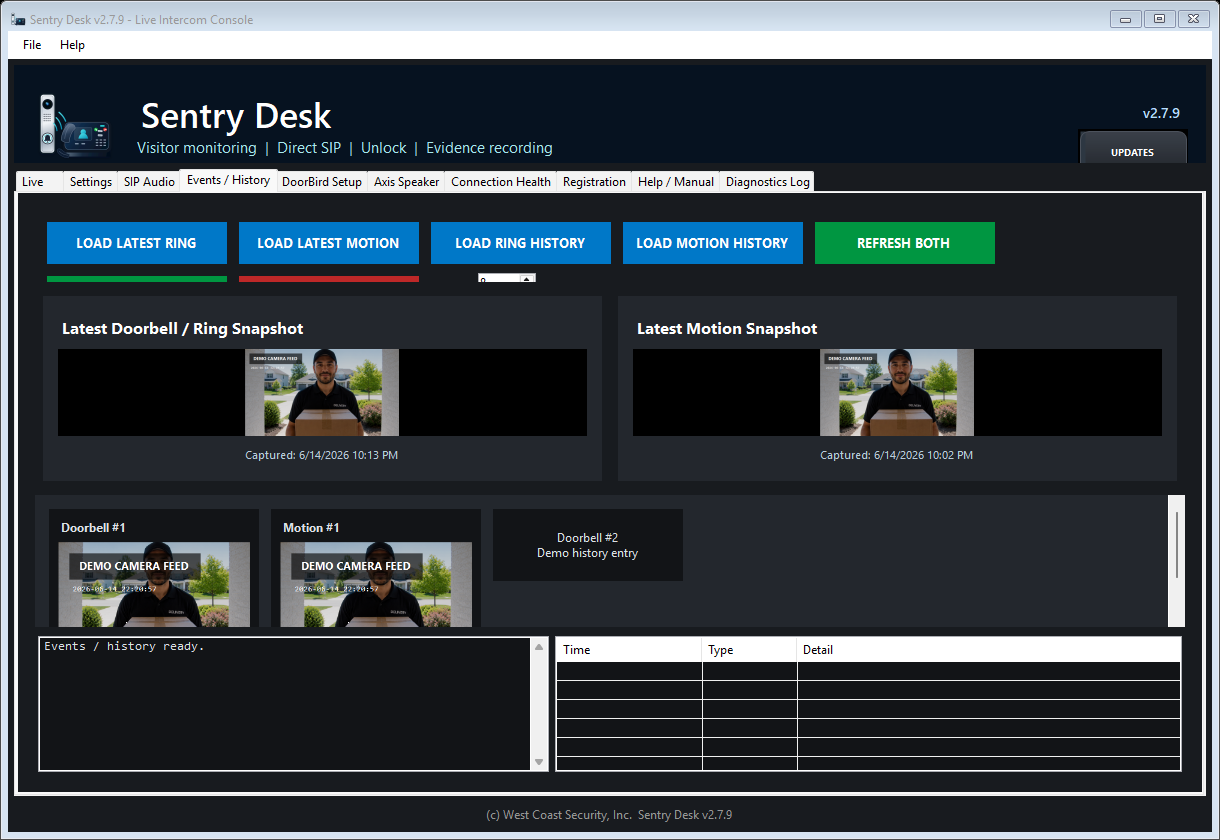Click the LOAD LATEST MOTION button
Image resolution: width=1220 pixels, height=840 pixels.
[x=329, y=243]
